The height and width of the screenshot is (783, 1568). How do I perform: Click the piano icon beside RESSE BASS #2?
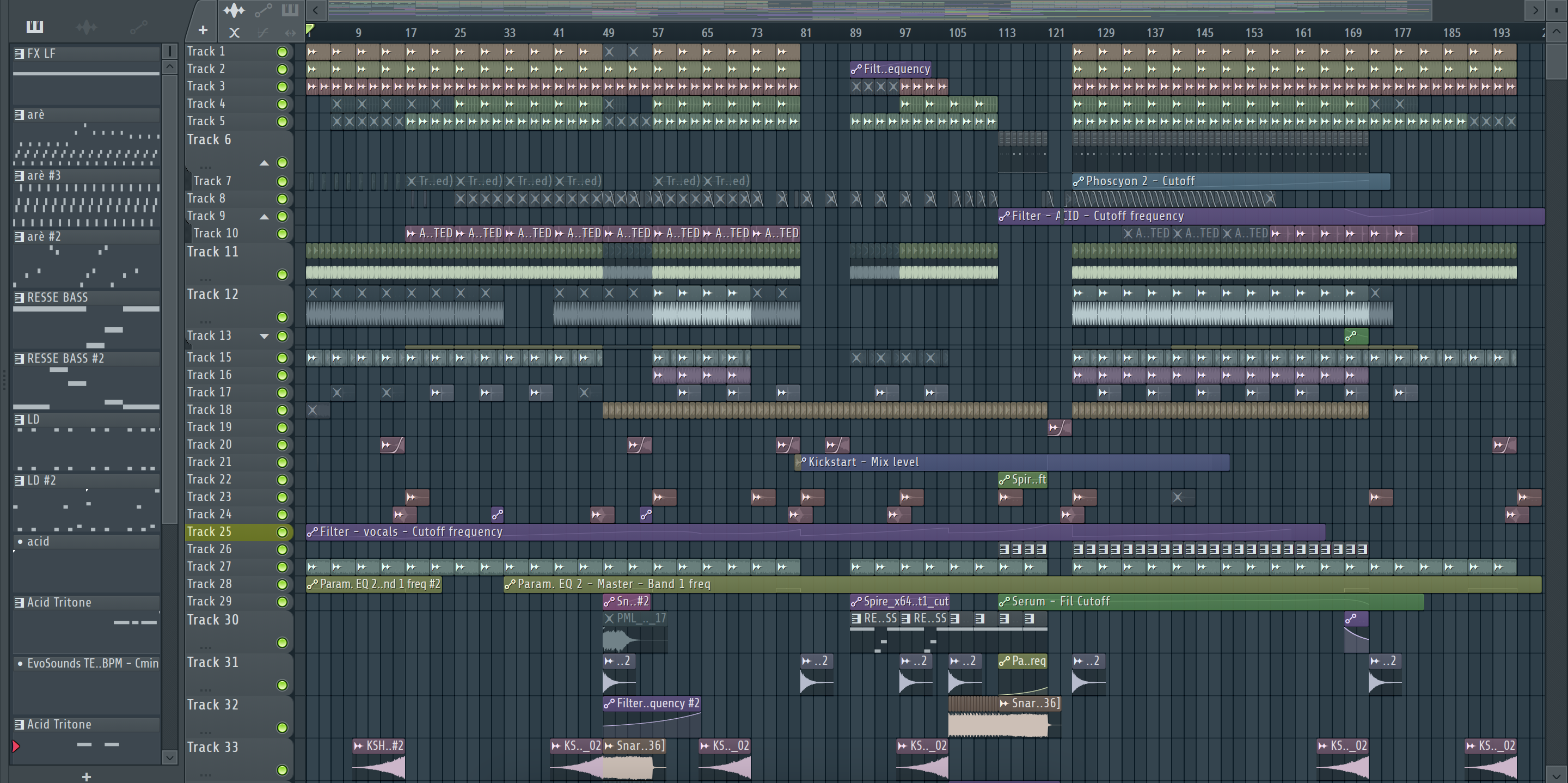(x=20, y=359)
